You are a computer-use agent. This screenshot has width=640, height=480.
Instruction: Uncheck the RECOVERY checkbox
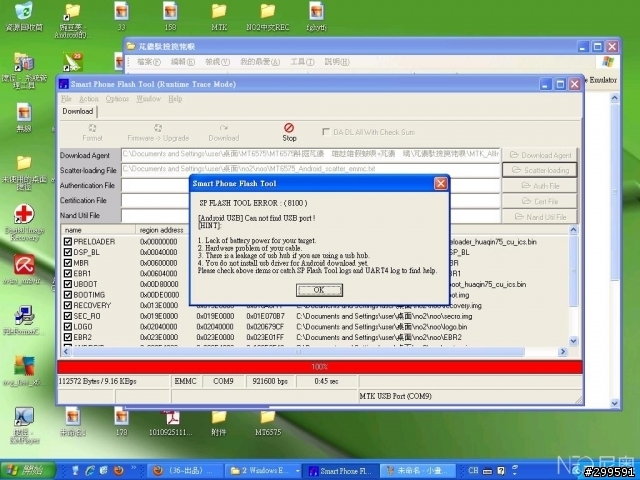68,305
